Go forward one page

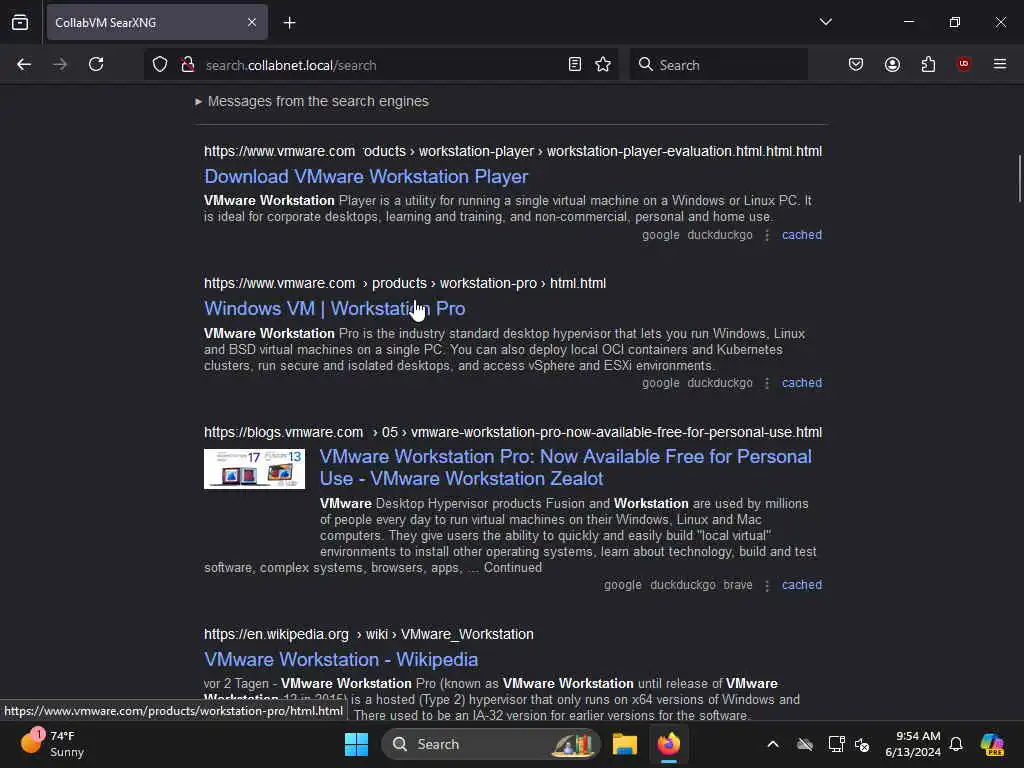pyautogui.click(x=60, y=65)
